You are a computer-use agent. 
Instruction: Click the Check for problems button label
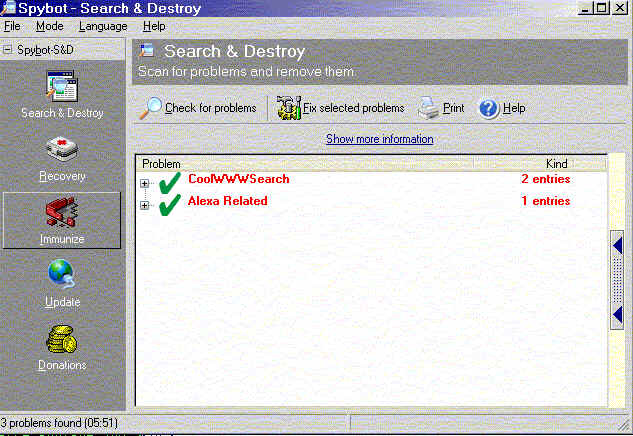tap(211, 108)
